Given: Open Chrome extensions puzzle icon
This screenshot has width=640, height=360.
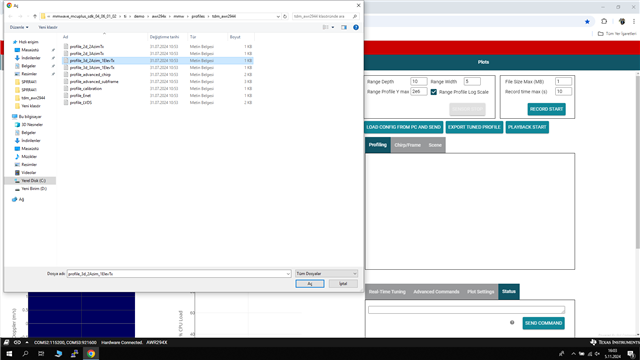Looking at the screenshot, I should point(604,22).
